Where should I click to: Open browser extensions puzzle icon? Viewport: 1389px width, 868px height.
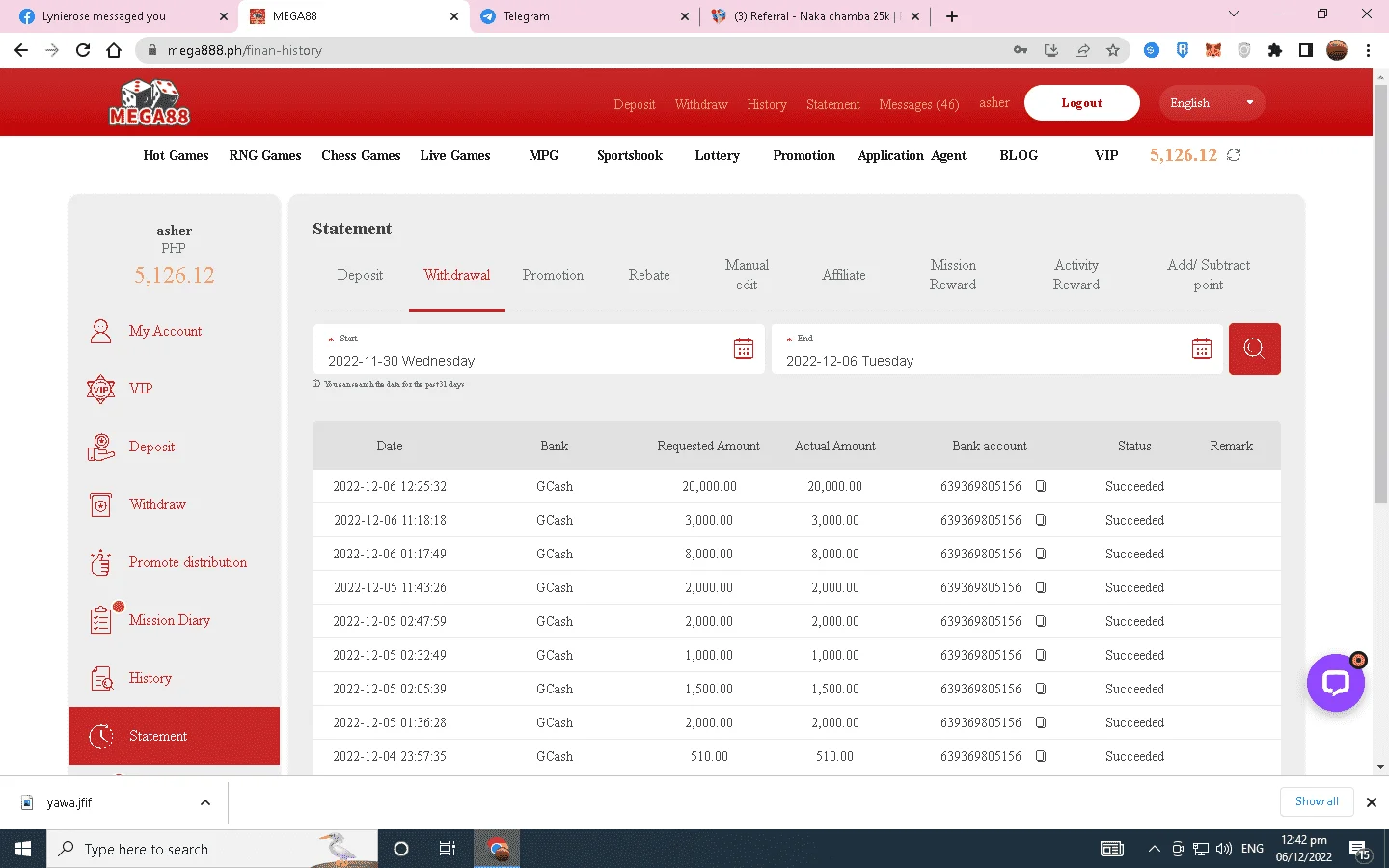(1275, 50)
